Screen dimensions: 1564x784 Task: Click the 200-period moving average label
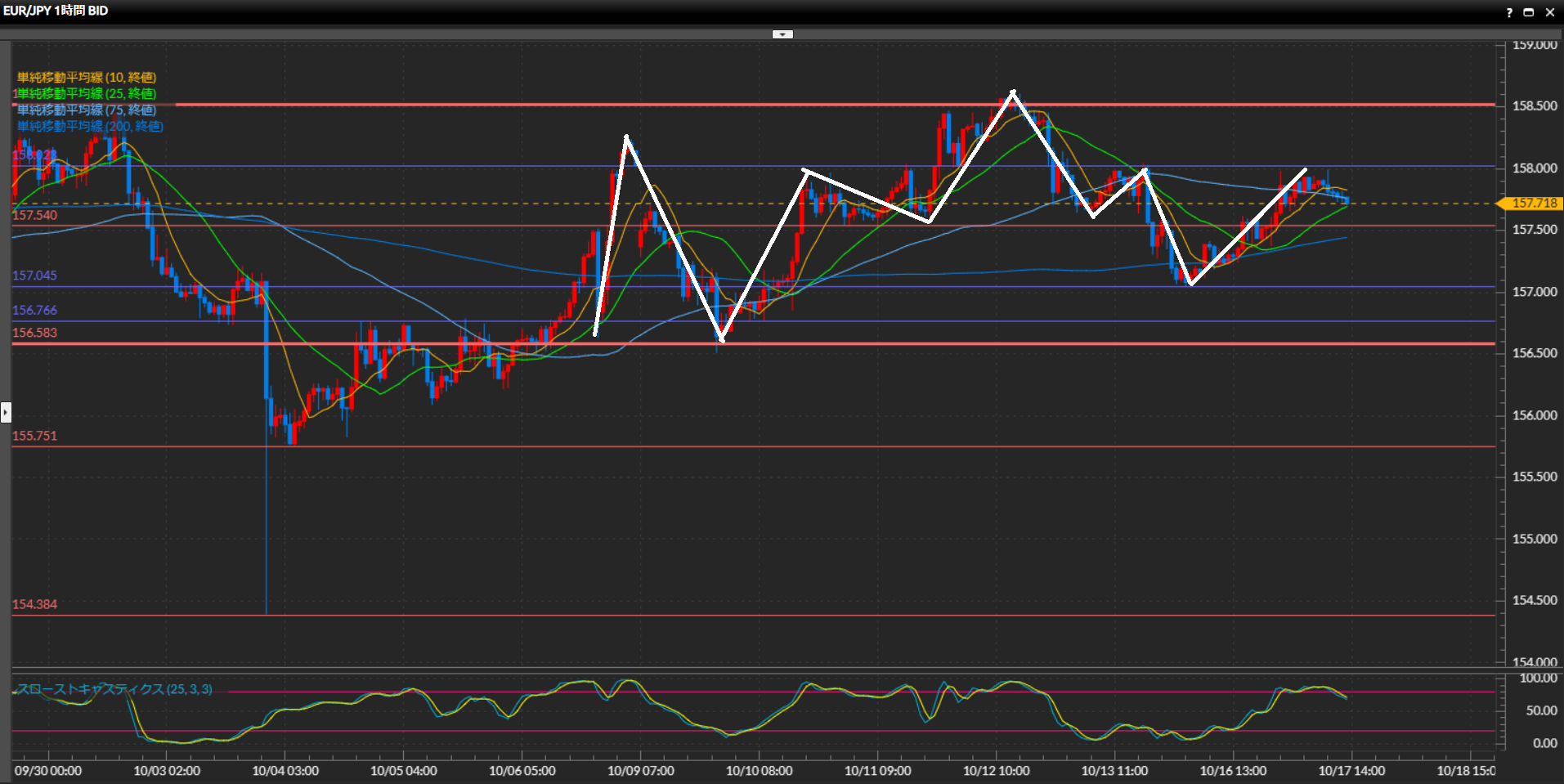click(x=90, y=127)
